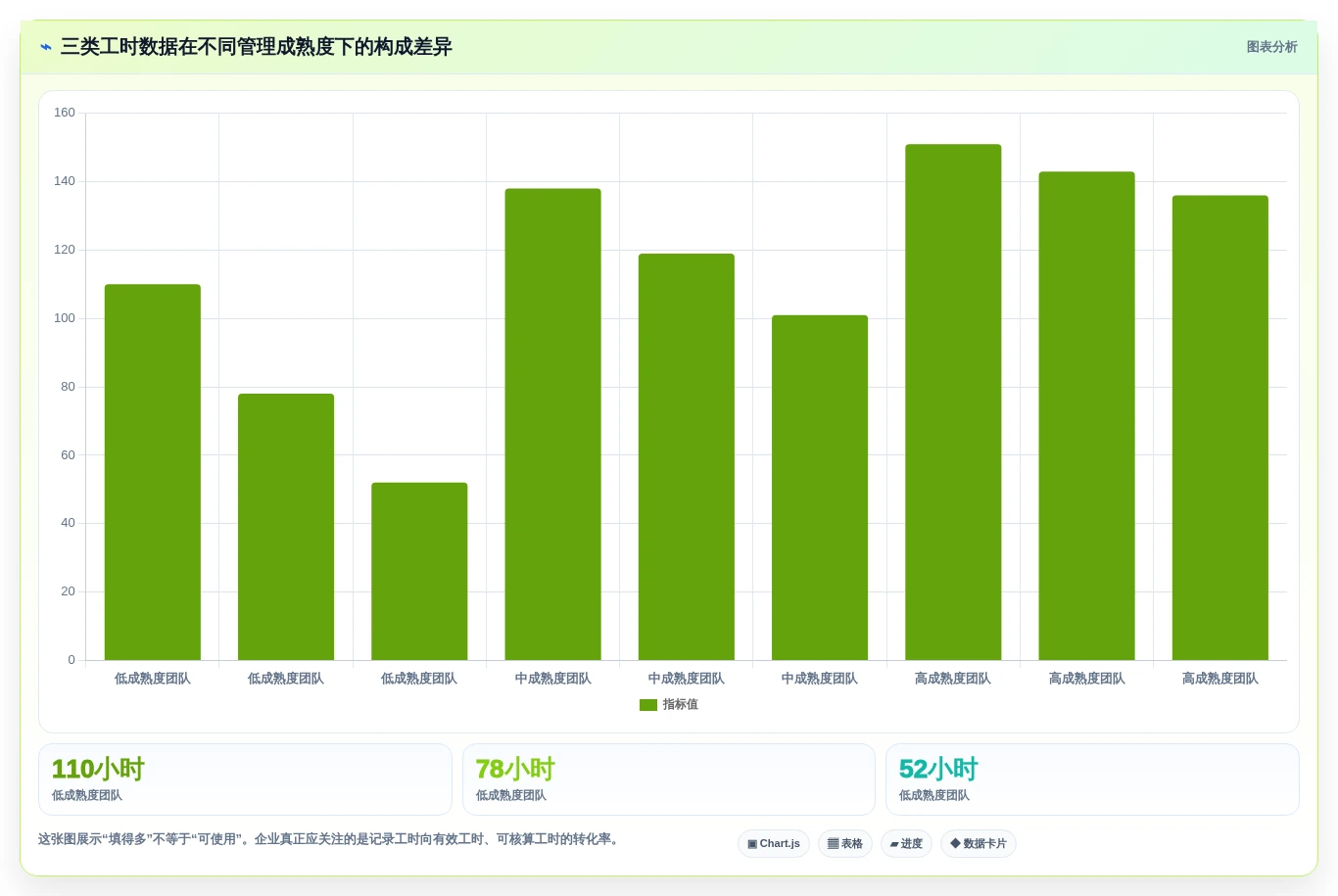Screen dimensions: 1338x896
Task: Click the bar valued about 78
Action: [286, 527]
